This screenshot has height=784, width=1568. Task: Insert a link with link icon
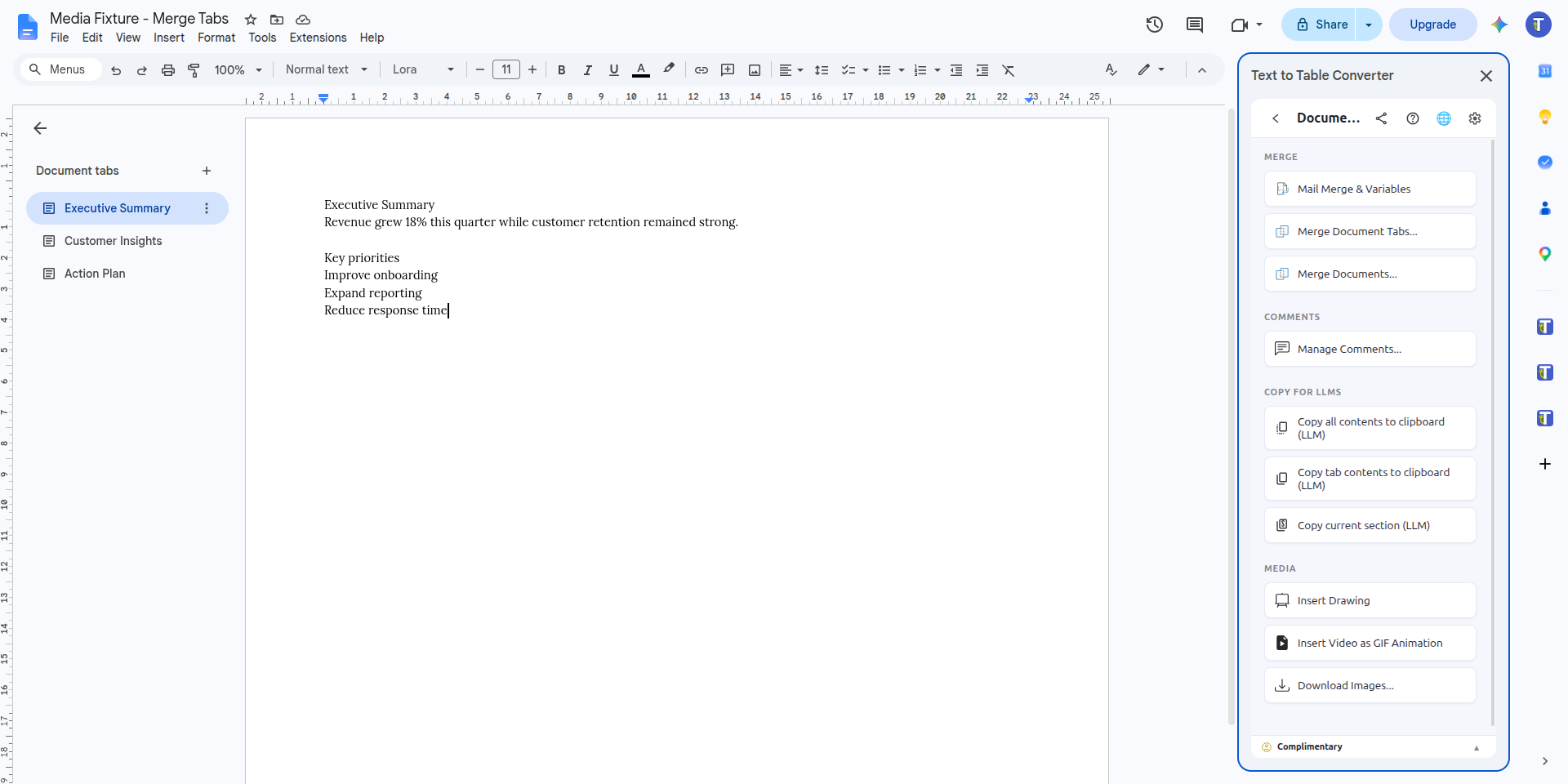pyautogui.click(x=702, y=70)
